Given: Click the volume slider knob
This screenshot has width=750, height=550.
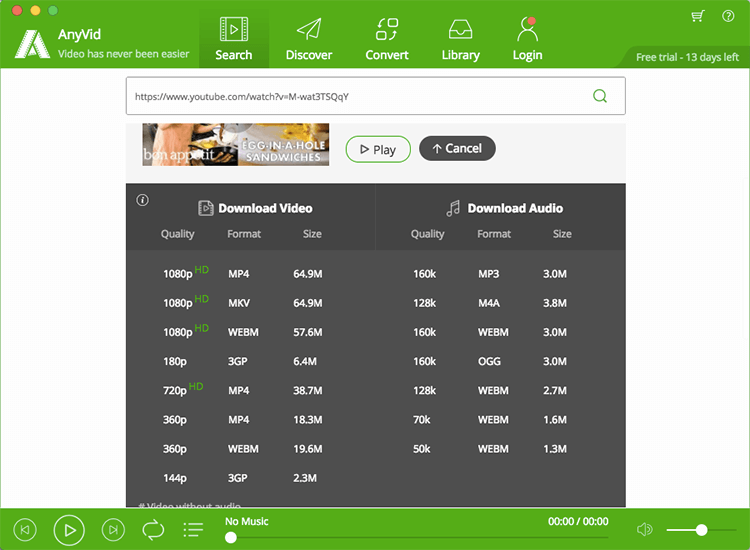Looking at the screenshot, I should tap(701, 530).
